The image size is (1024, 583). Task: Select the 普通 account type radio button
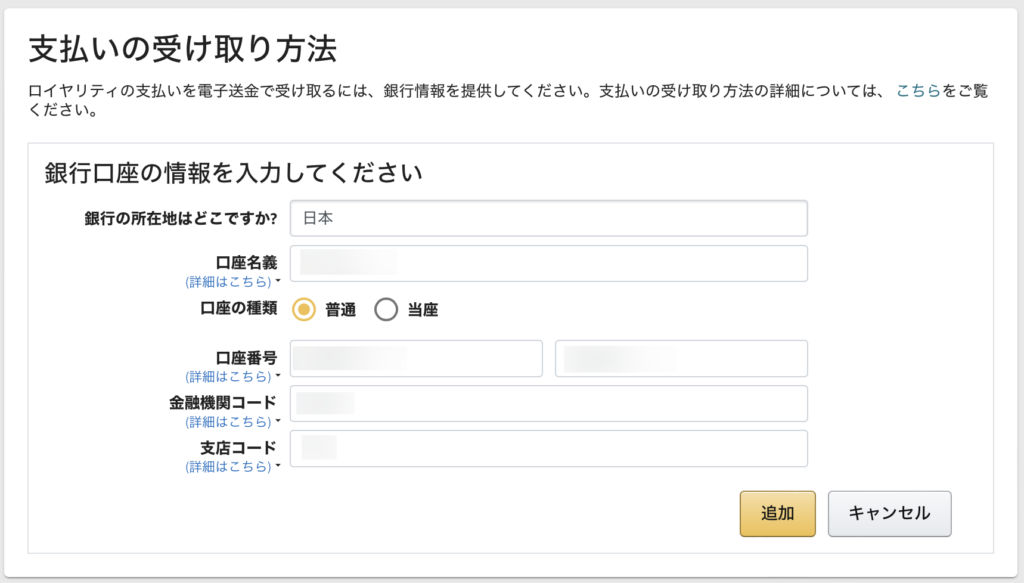click(x=304, y=310)
